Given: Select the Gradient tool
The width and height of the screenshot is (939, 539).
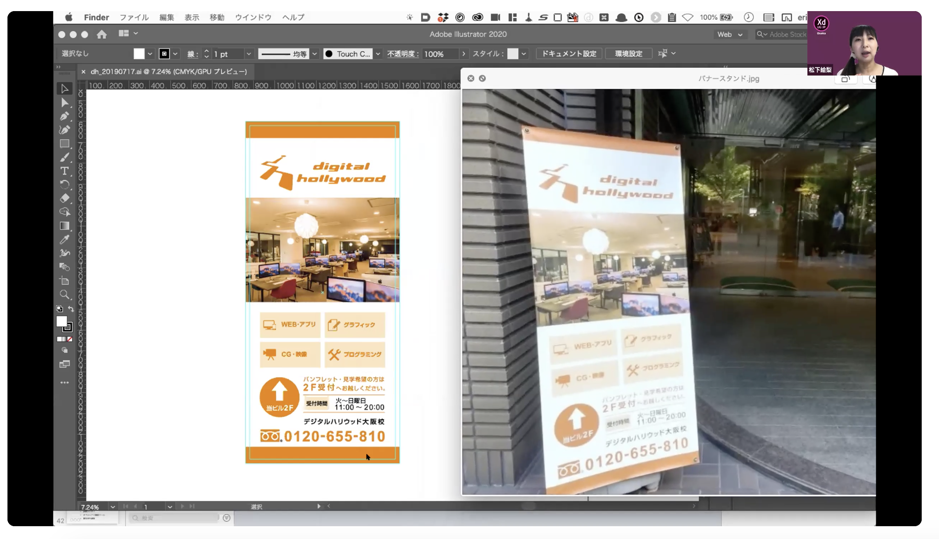Looking at the screenshot, I should [65, 226].
